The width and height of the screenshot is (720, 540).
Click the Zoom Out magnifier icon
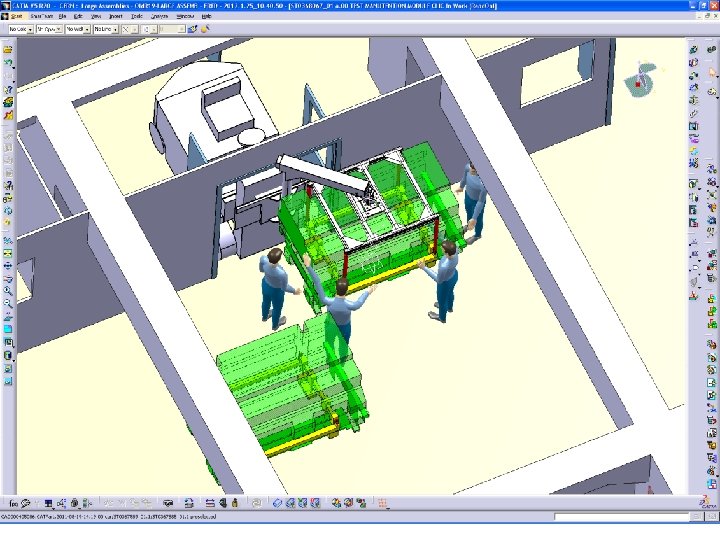point(8,304)
